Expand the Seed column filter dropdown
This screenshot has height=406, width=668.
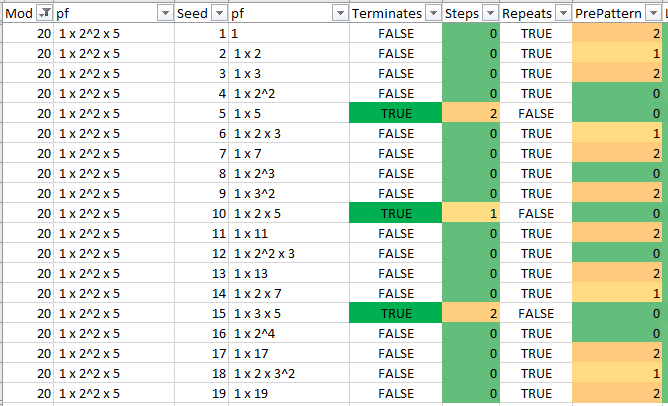point(219,14)
